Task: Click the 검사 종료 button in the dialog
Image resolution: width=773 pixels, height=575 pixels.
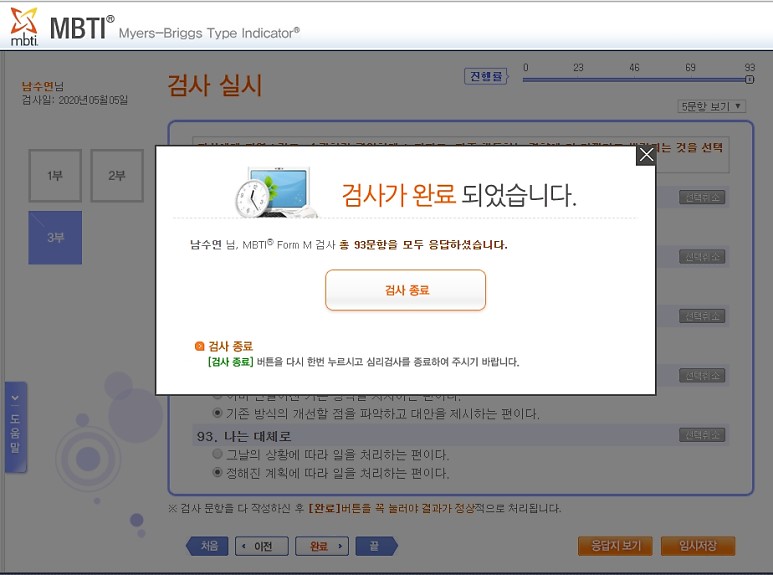Action: (x=405, y=290)
